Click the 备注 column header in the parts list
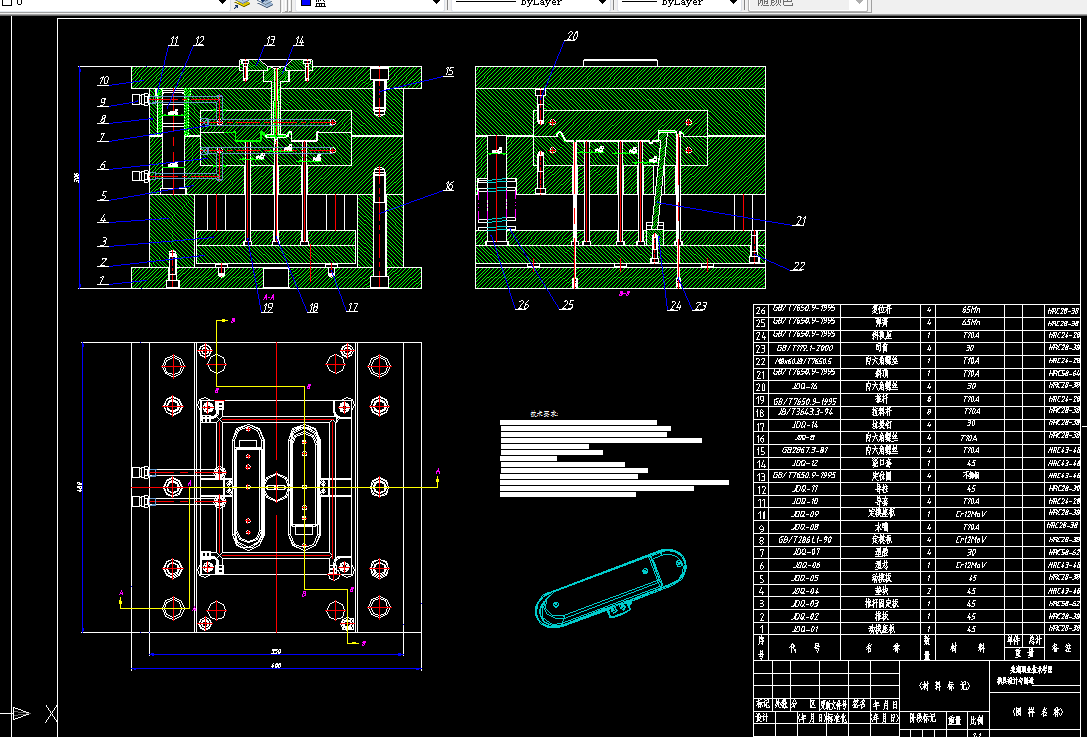Viewport: 1087px width, 737px height. coord(1061,648)
